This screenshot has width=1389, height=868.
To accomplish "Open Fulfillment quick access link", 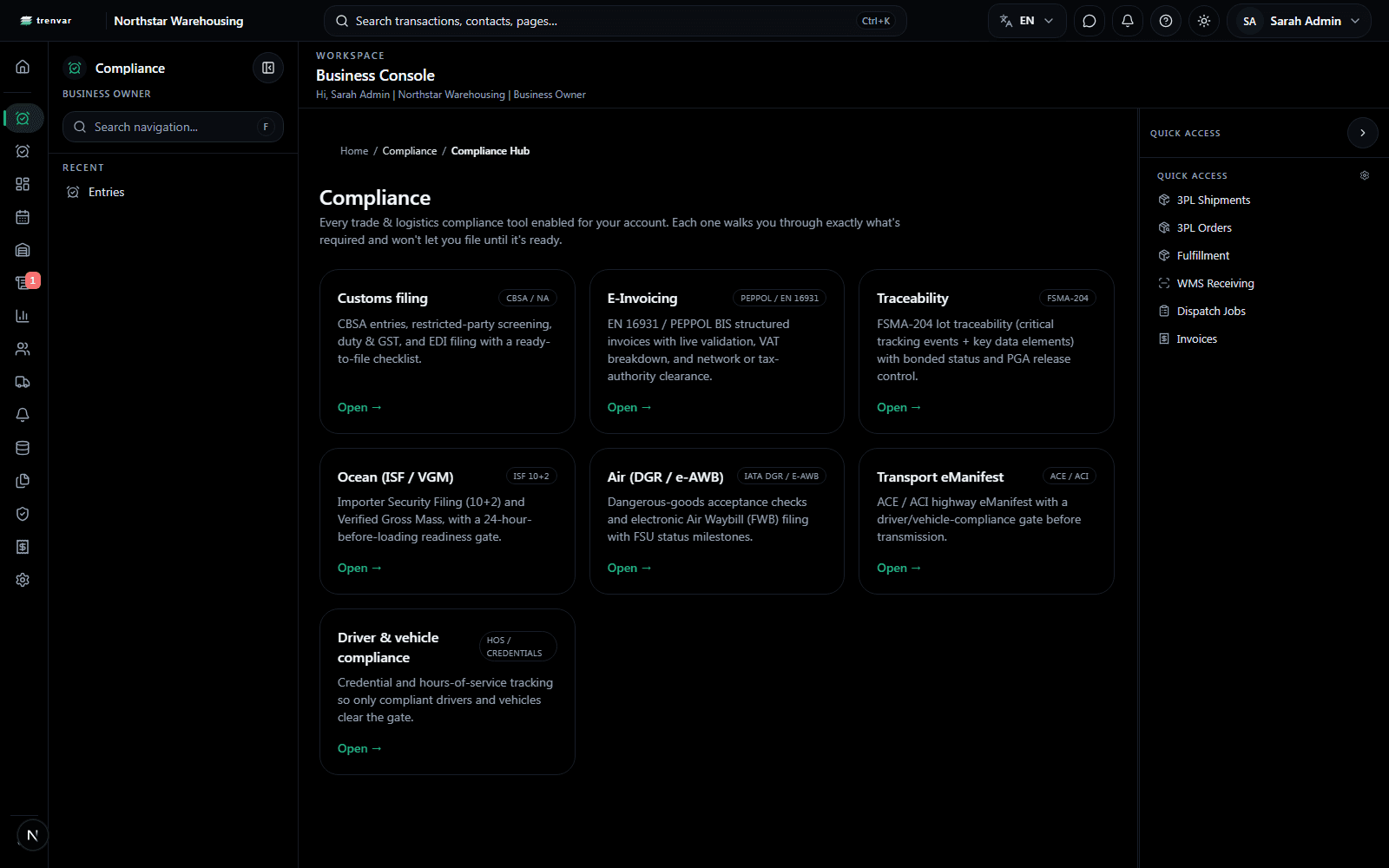I will coord(1202,255).
